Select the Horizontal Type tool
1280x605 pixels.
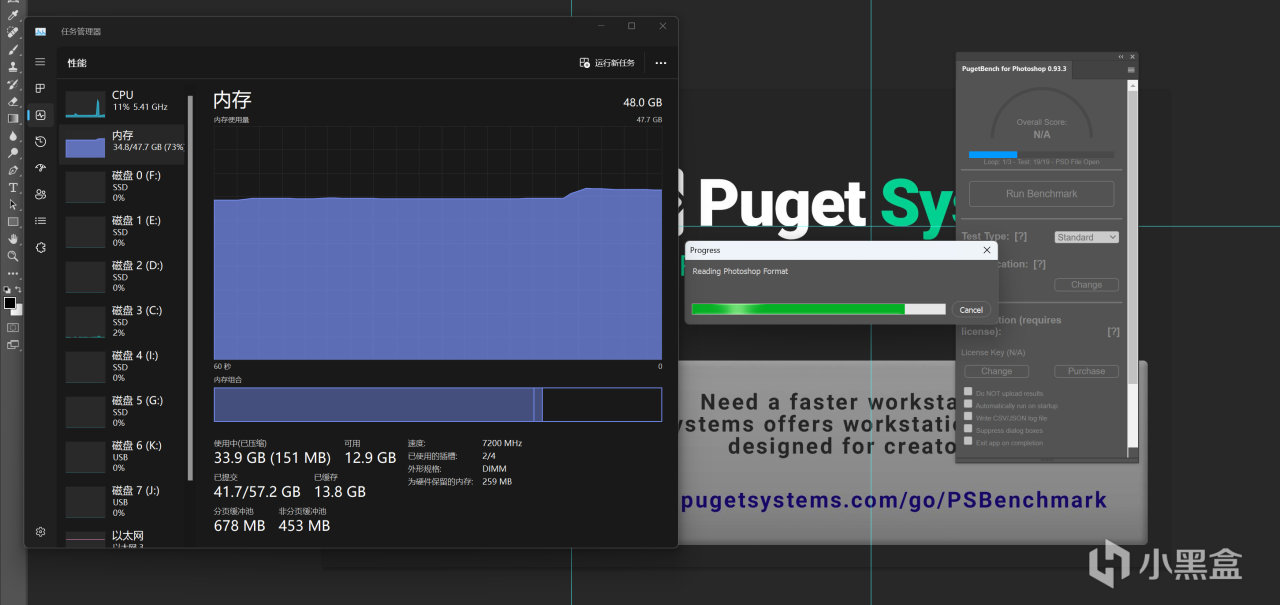point(13,187)
